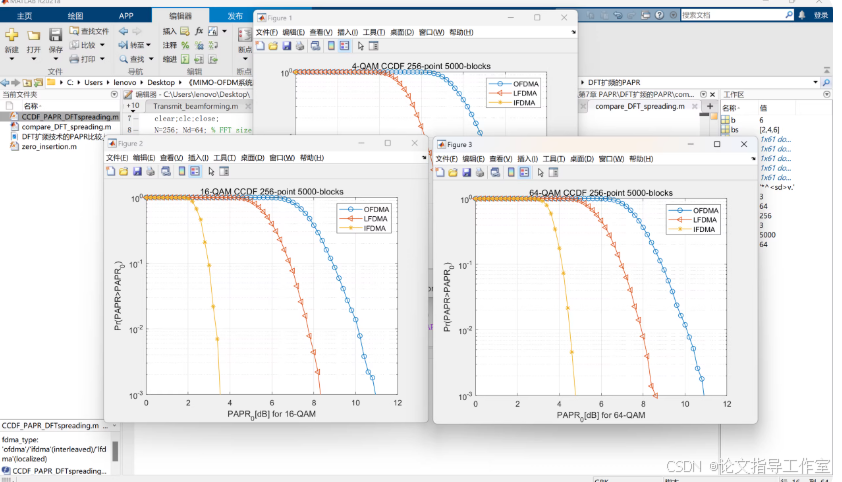The width and height of the screenshot is (842, 482).
Task: Click the help question mark icon
Action: click(x=659, y=15)
